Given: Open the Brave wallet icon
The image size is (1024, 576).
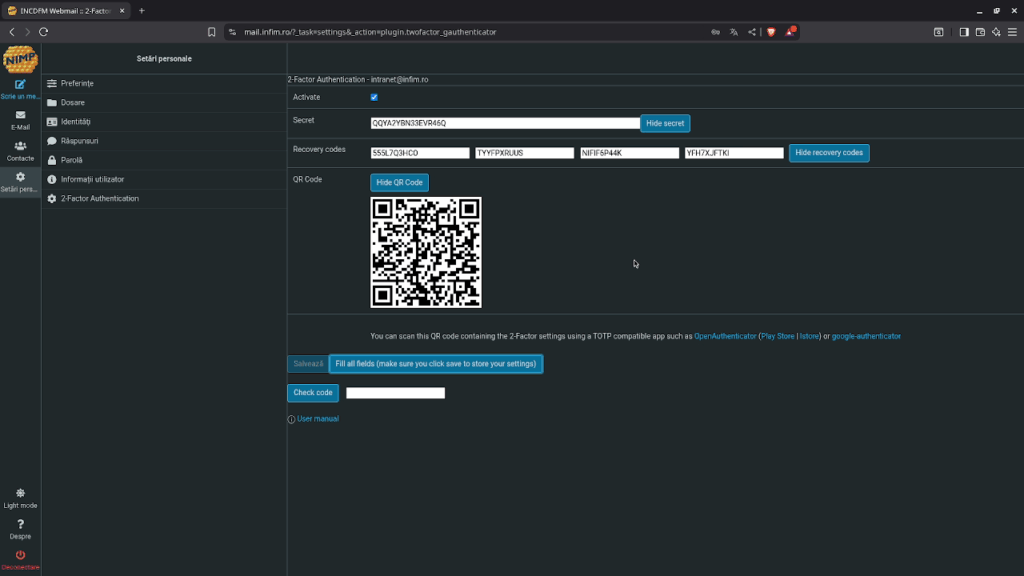Looking at the screenshot, I should tap(980, 32).
